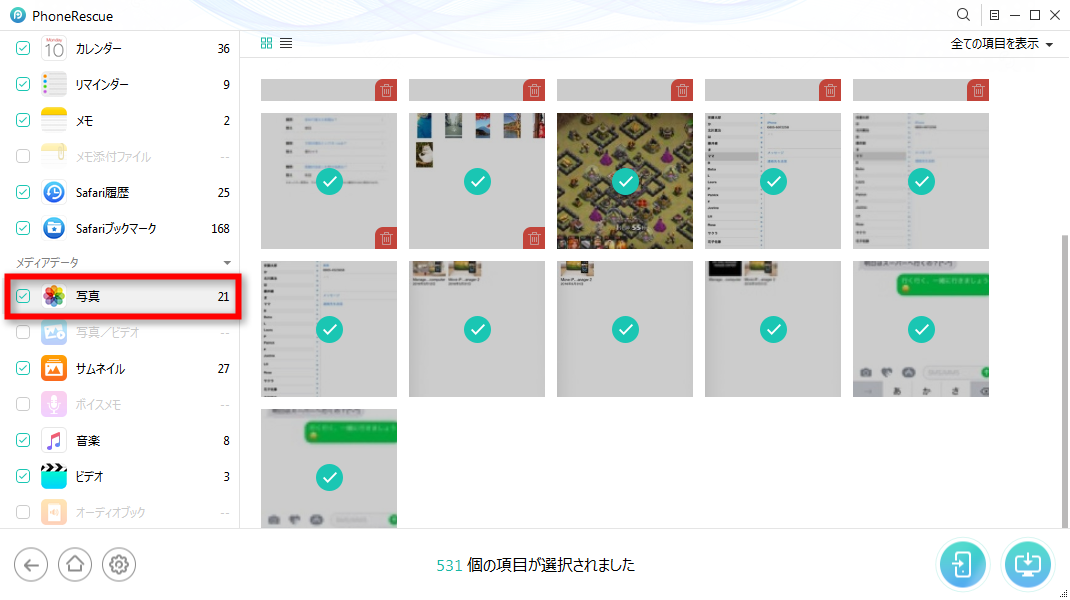Select the カレンダー category row
The height and width of the screenshot is (600, 1070).
tap(119, 48)
